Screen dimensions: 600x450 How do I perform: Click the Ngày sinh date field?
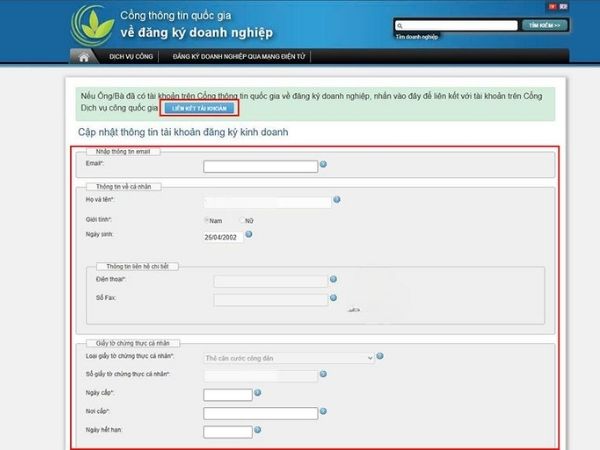point(223,237)
